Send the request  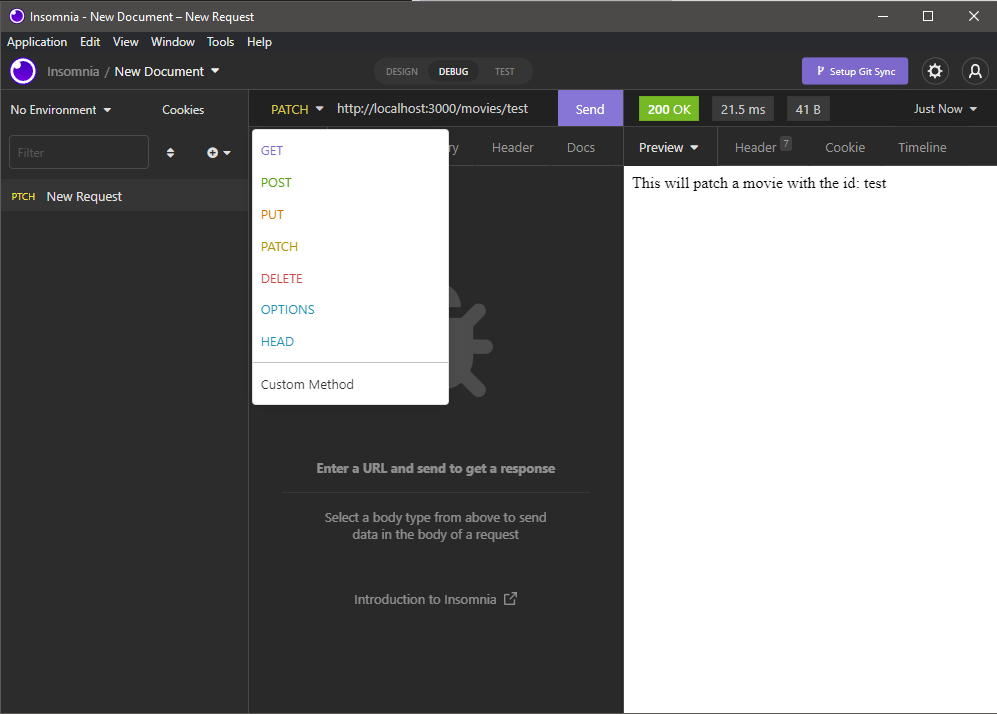point(590,109)
